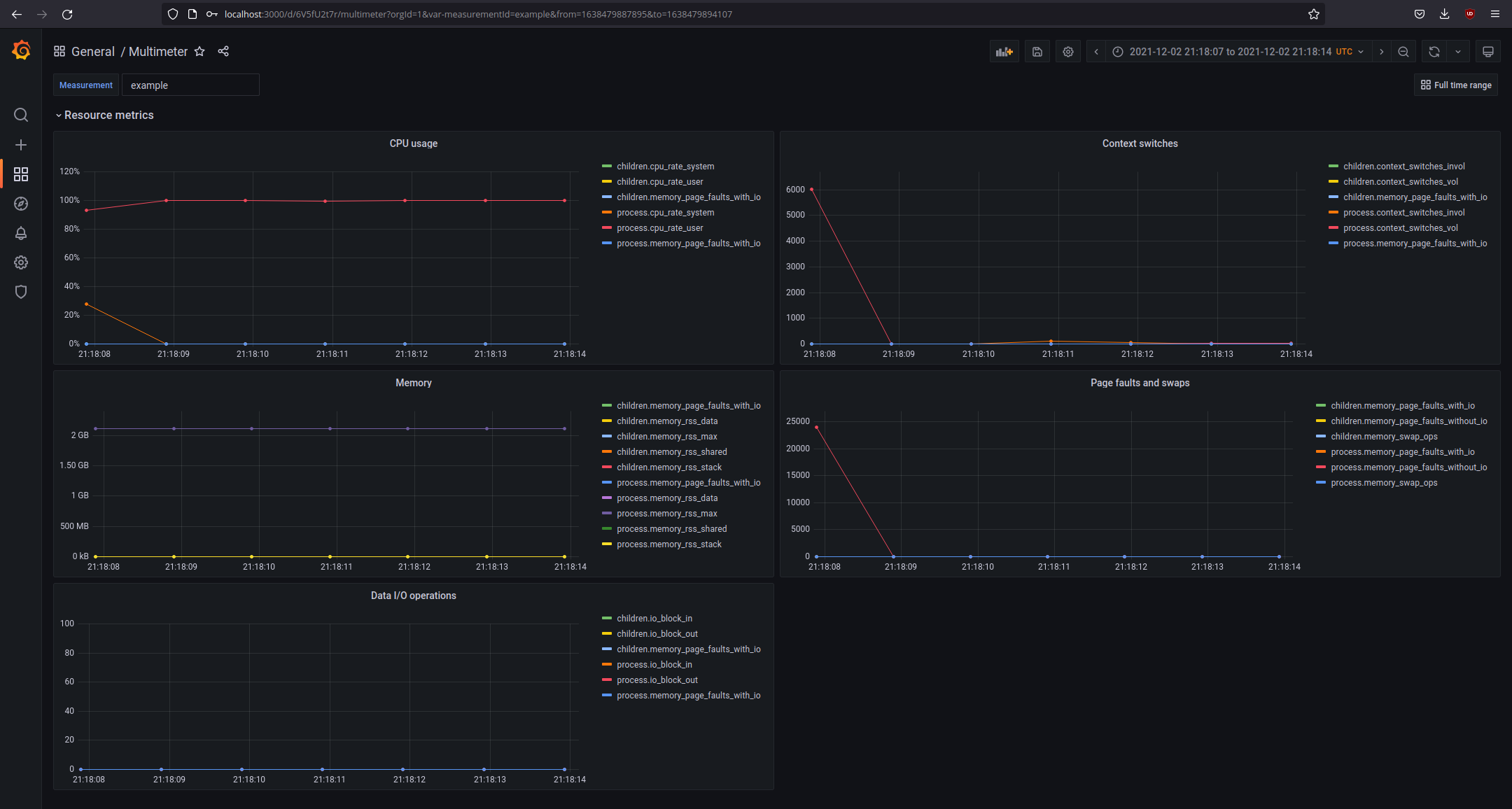Image resolution: width=1512 pixels, height=809 pixels.
Task: Click the Measurement variable label
Action: [x=86, y=85]
